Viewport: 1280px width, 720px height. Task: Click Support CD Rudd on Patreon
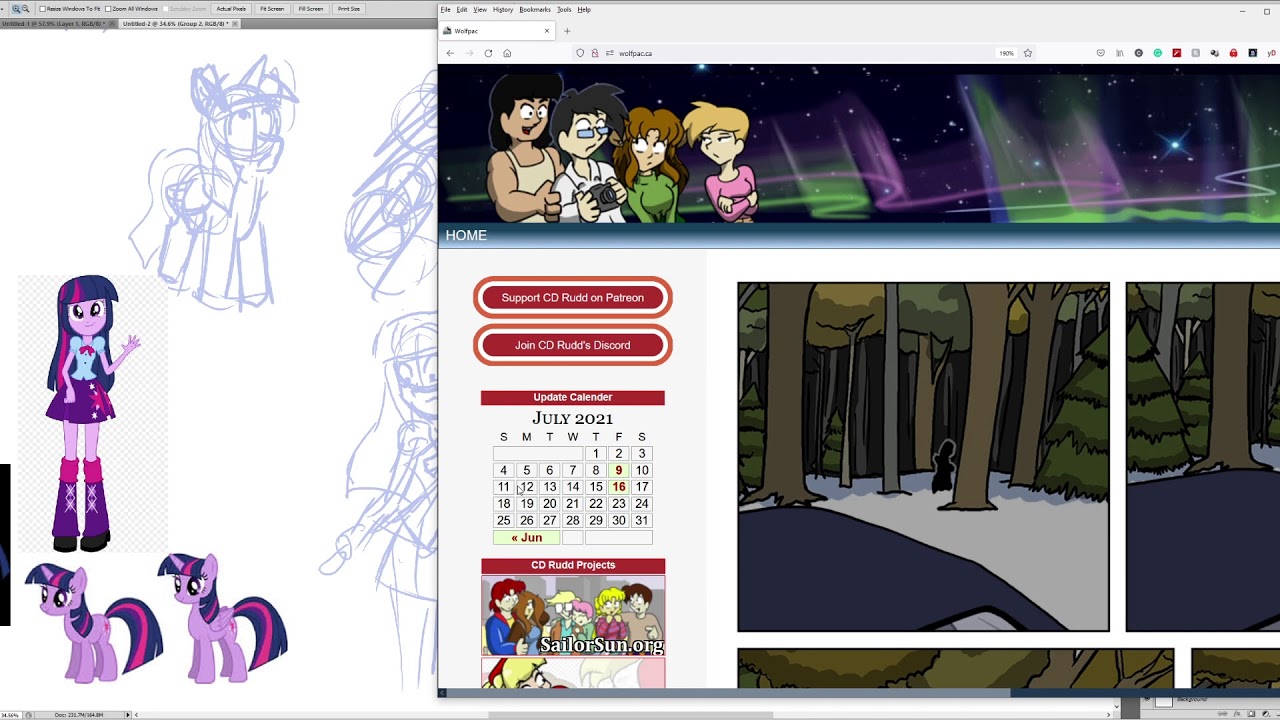point(573,297)
